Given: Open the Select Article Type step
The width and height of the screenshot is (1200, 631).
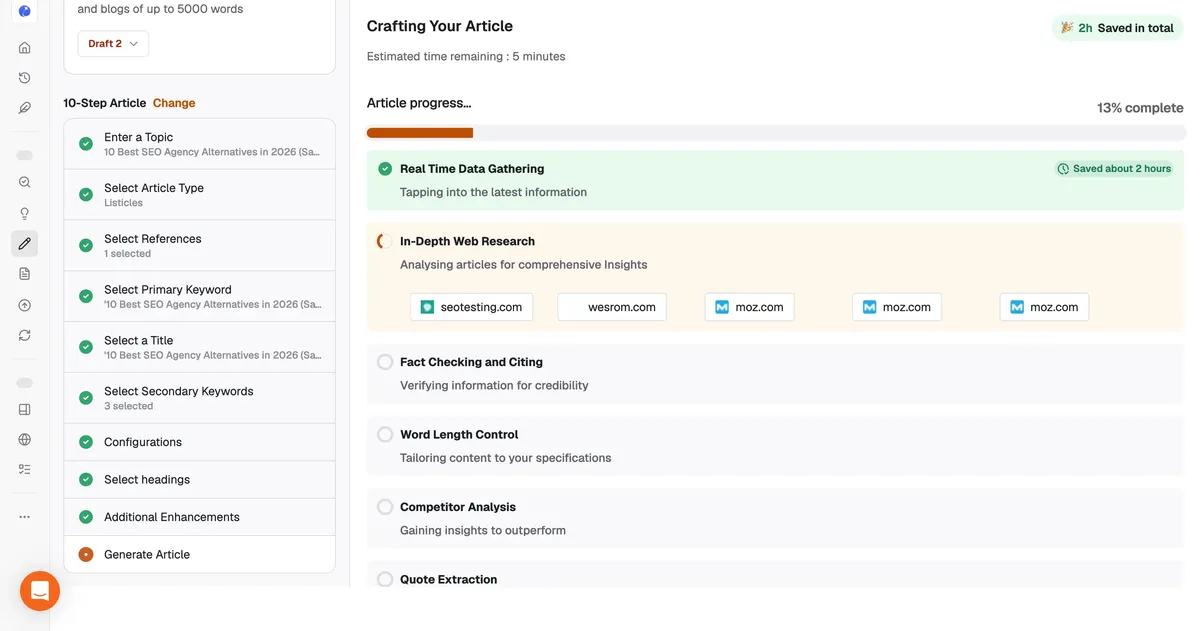Looking at the screenshot, I should click(200, 195).
